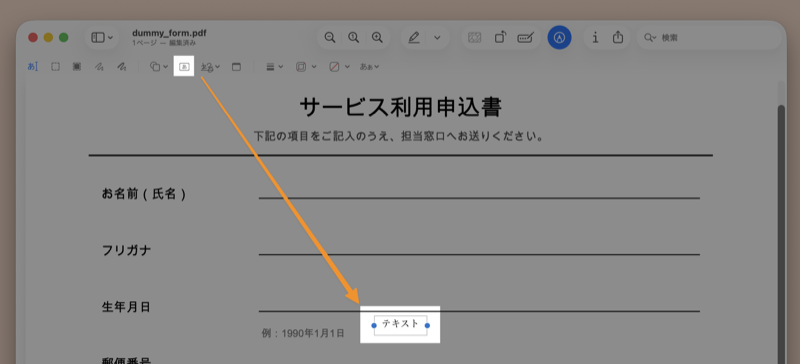This screenshot has width=800, height=364.
Task: Pick the sketch tool
Action: coord(99,66)
